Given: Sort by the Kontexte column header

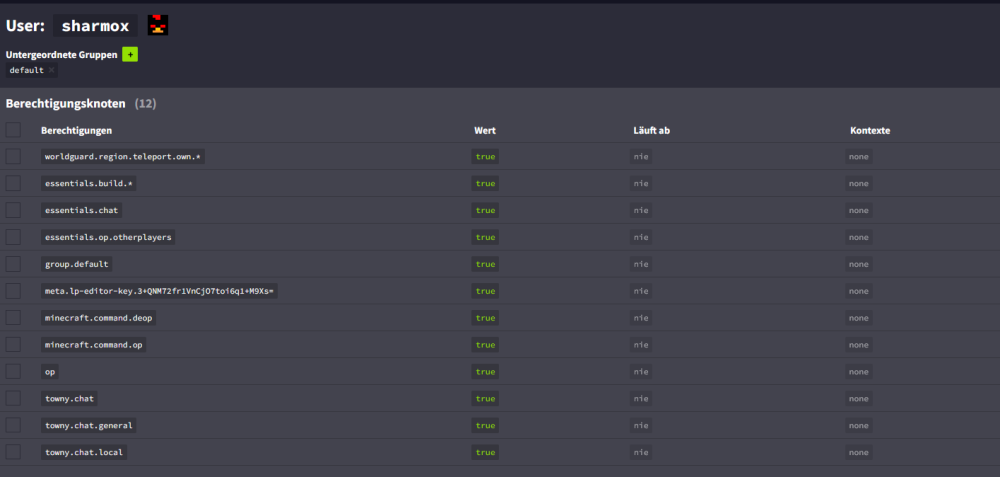Looking at the screenshot, I should (x=870, y=130).
